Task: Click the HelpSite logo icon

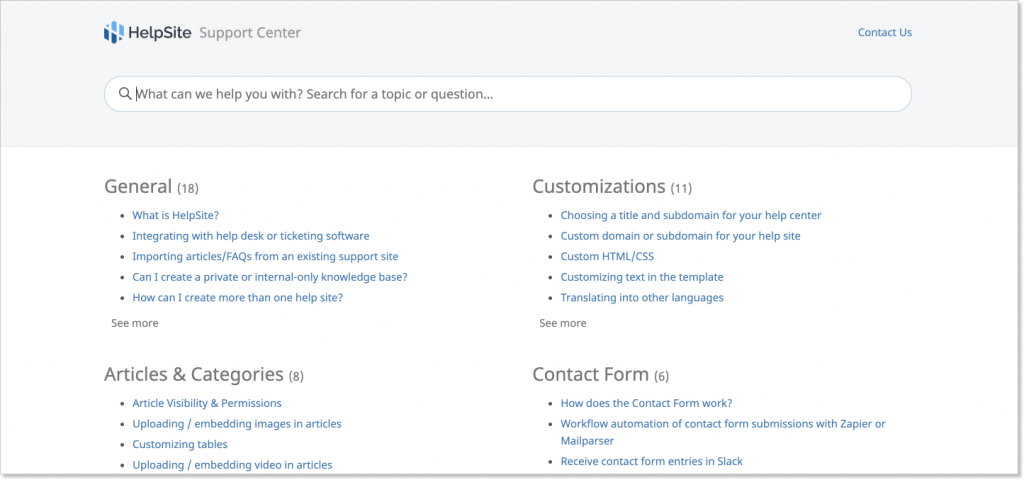Action: [x=114, y=33]
